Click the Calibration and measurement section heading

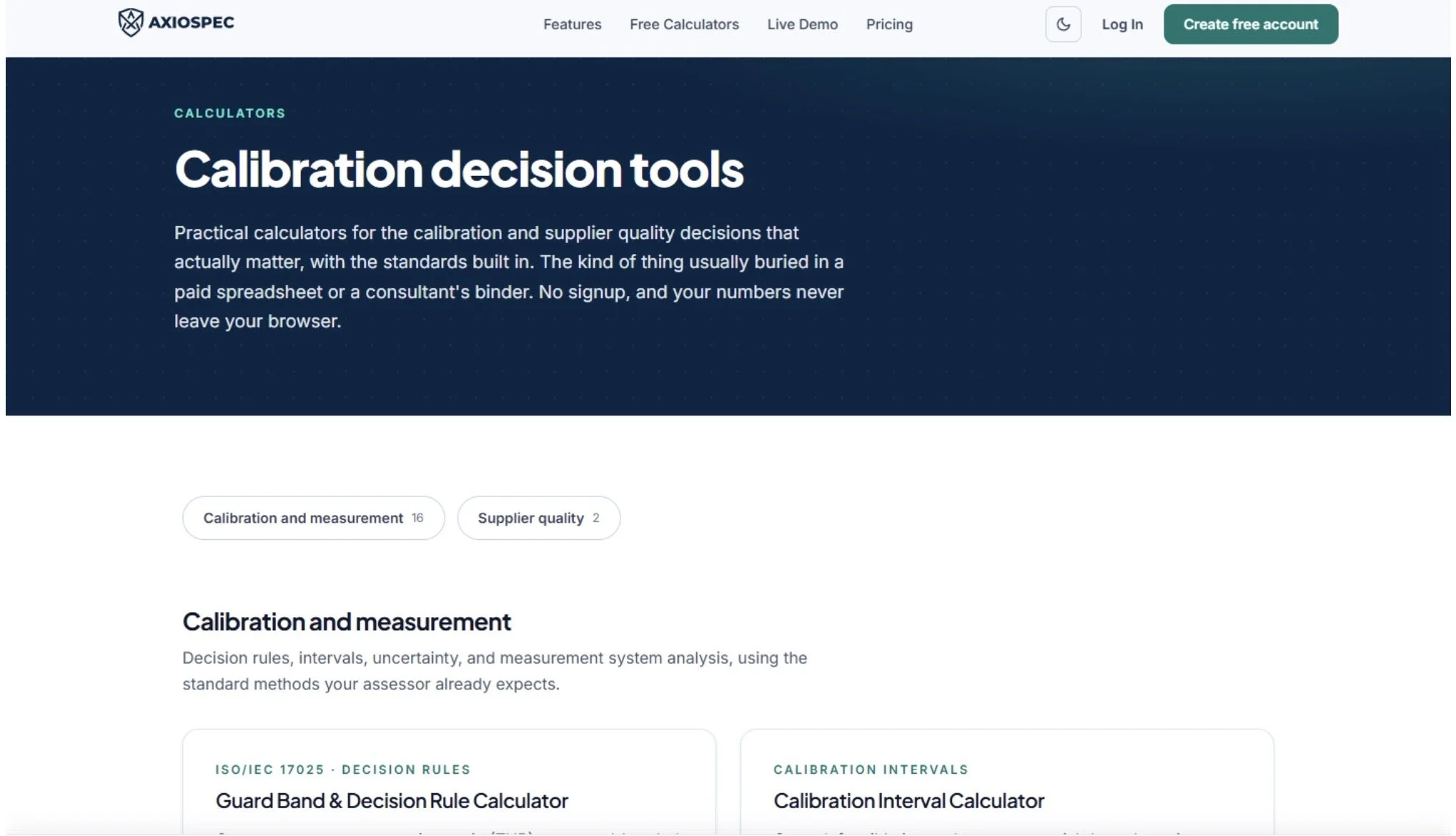pyautogui.click(x=347, y=621)
